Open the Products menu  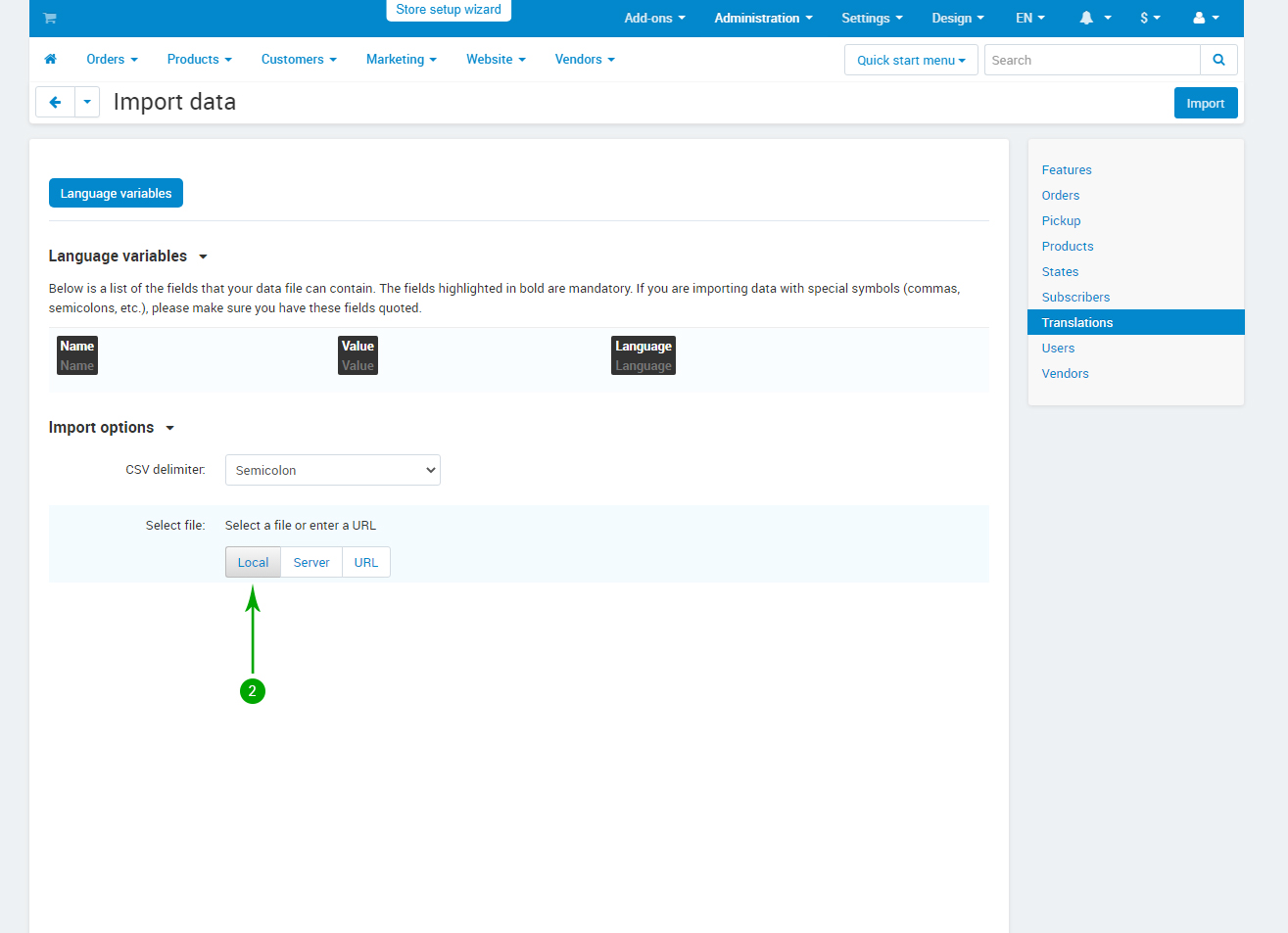199,60
